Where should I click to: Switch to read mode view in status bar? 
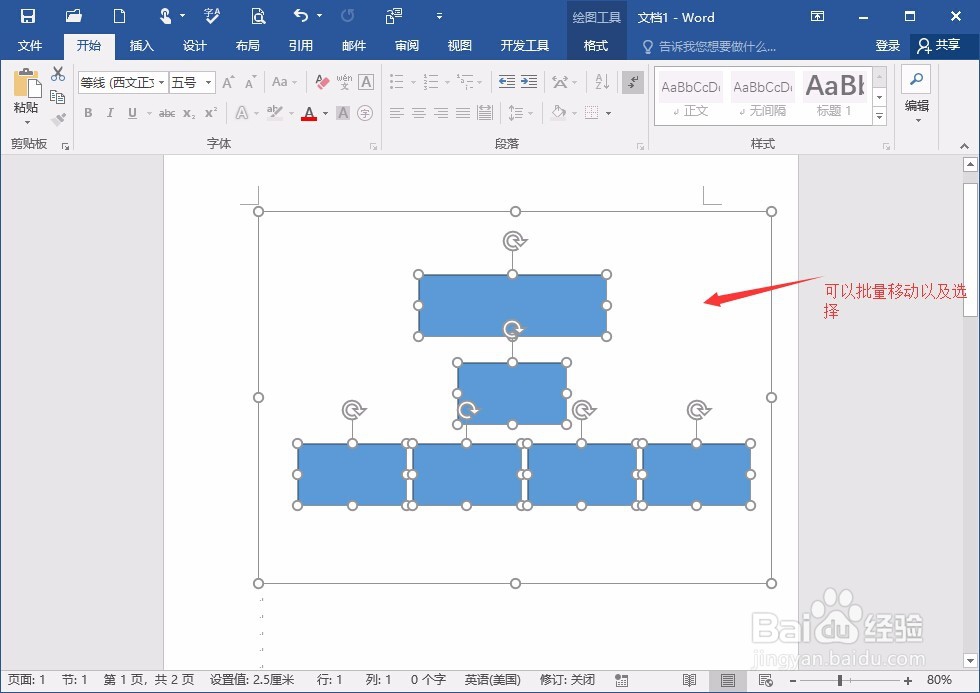(689, 680)
